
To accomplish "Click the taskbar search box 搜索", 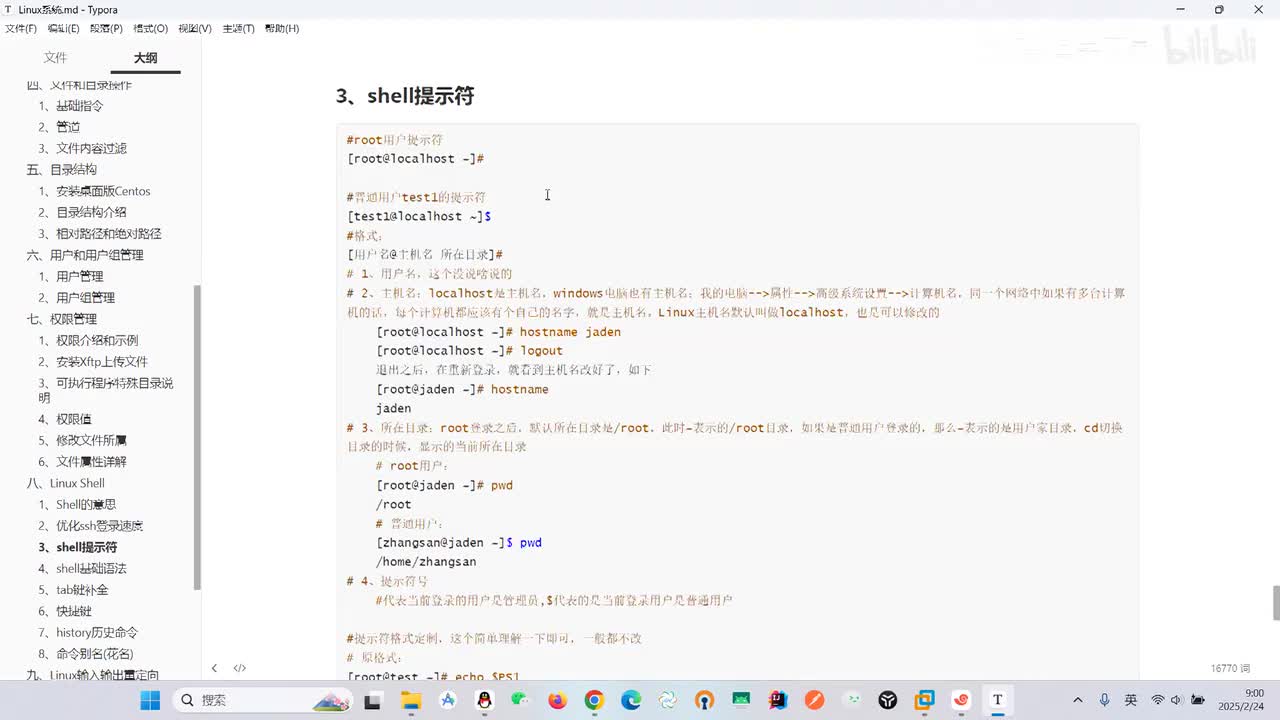I will (264, 700).
